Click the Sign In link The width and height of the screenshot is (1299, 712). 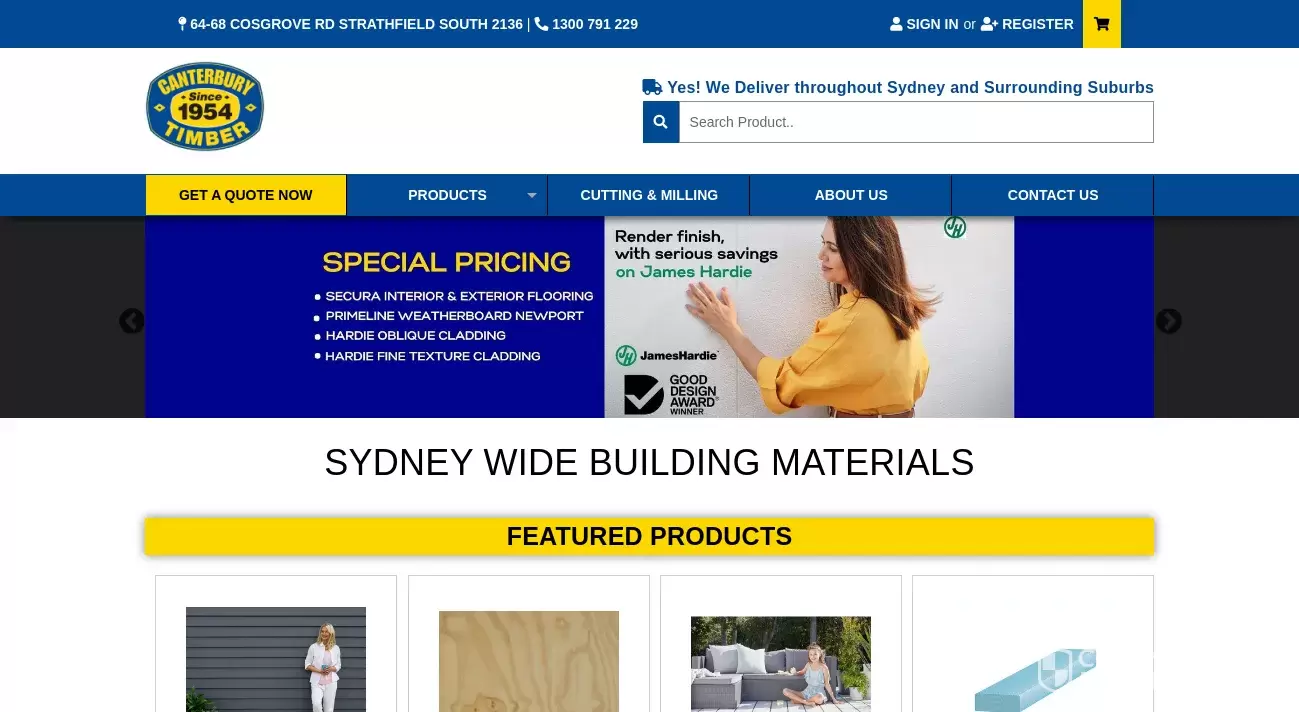coord(924,24)
